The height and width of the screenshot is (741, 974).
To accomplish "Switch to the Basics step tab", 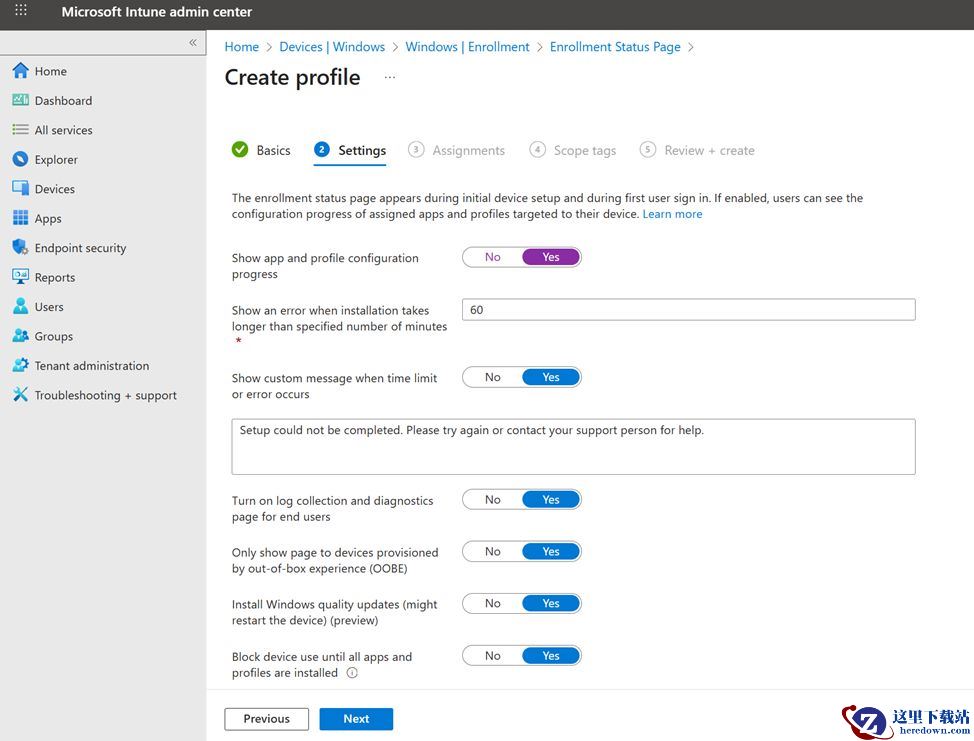I will click(273, 150).
